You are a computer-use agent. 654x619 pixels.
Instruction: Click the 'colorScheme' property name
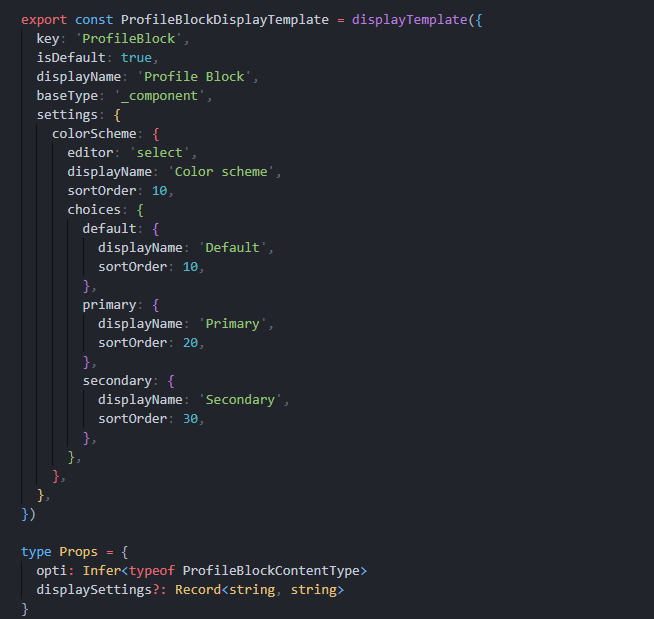tap(94, 134)
